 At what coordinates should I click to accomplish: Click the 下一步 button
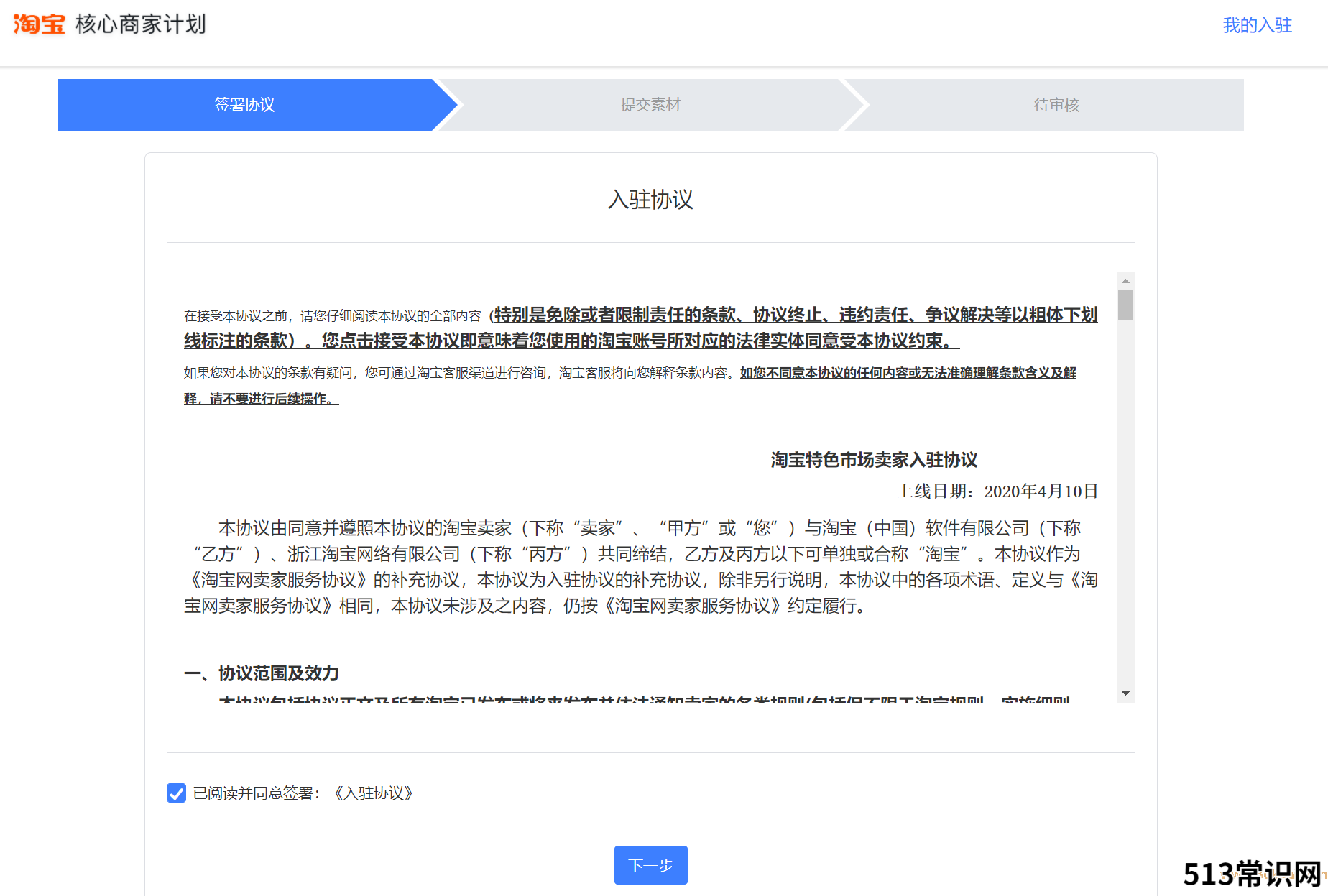click(650, 865)
